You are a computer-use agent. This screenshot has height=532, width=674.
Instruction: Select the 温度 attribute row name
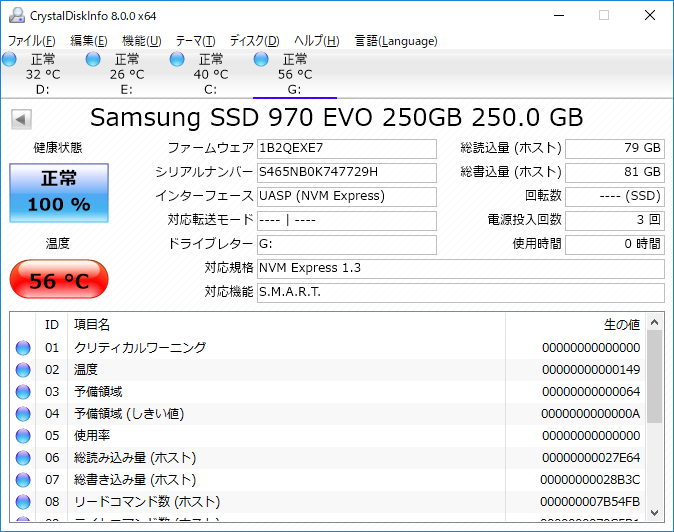(86, 370)
